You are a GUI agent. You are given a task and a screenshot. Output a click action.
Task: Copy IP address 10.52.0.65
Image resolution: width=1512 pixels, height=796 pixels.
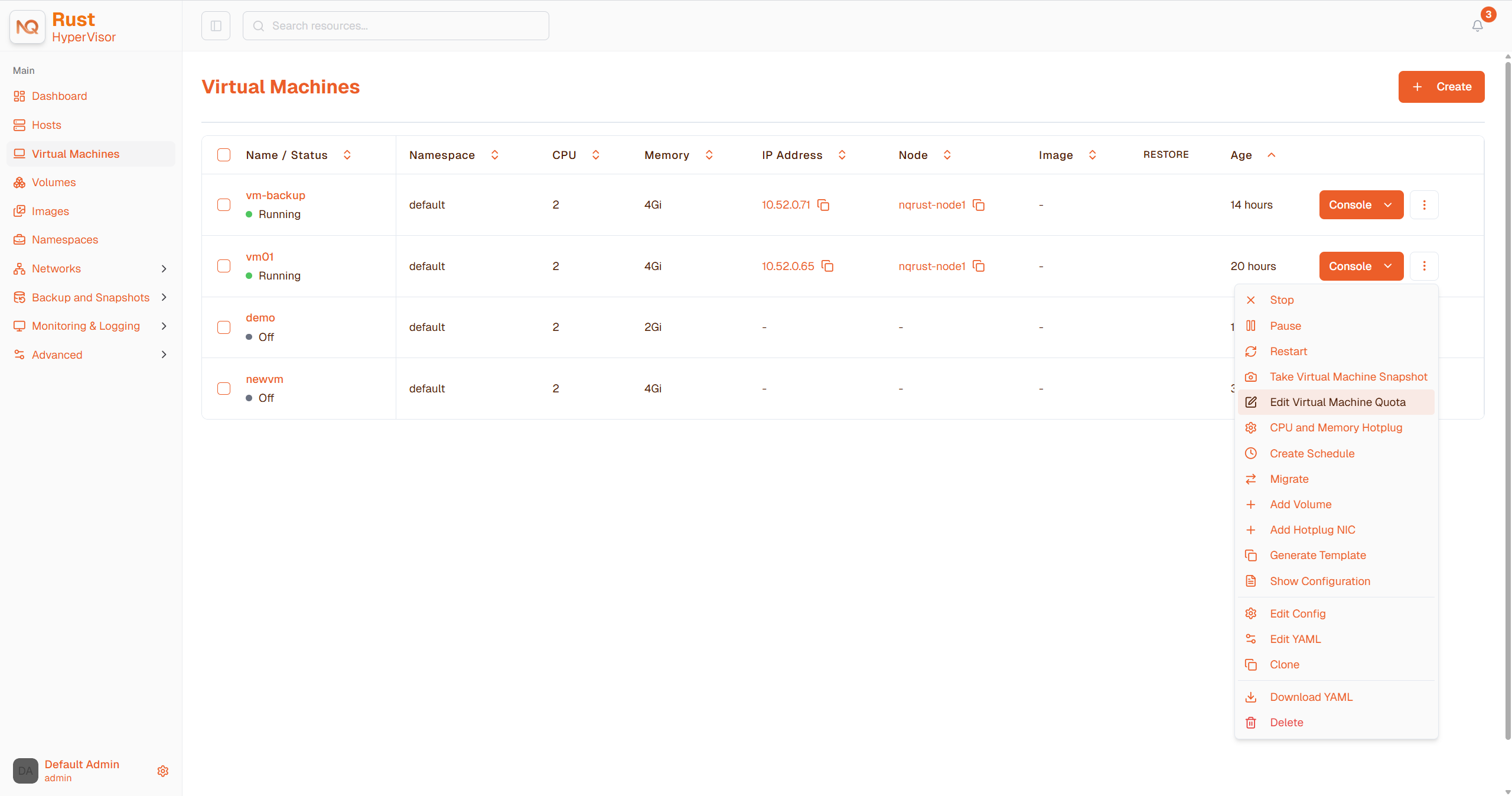827,267
